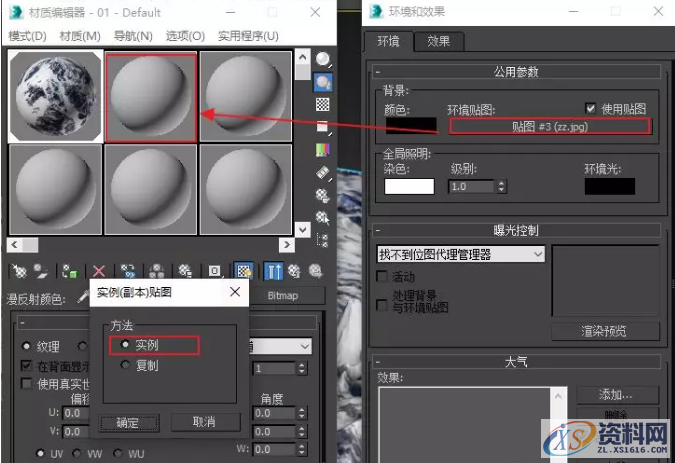The image size is (675, 463).
Task: Select the VW radio button
Action: pyautogui.click(x=77, y=453)
